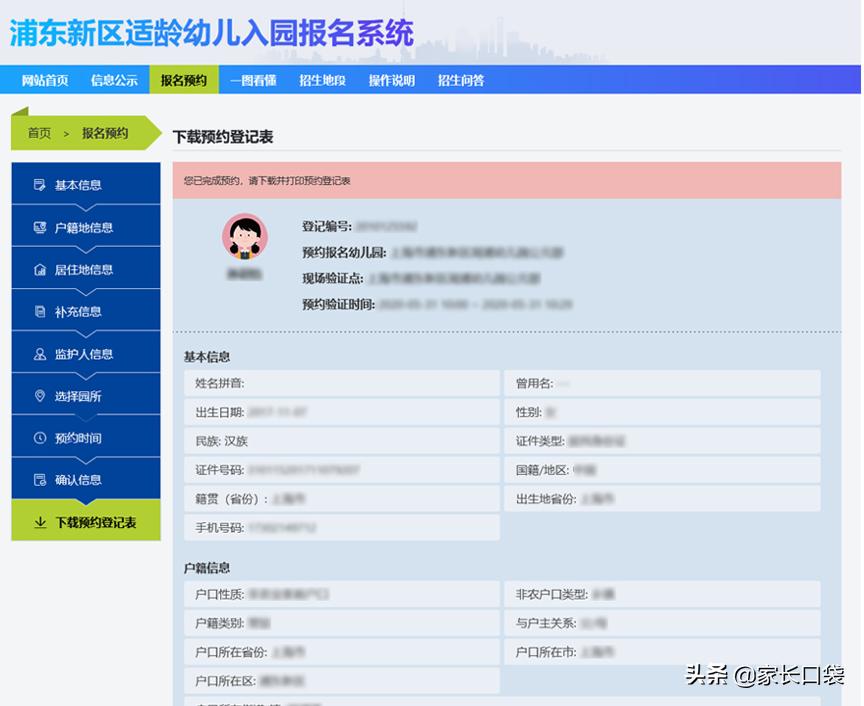Open the 信息公示 navigation tab
This screenshot has width=864, height=706.
pos(113,80)
